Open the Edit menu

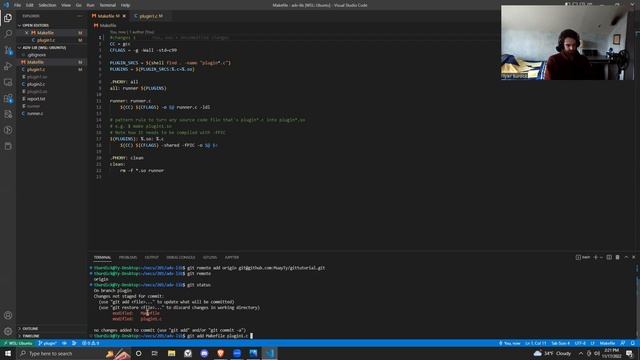click(29, 5)
